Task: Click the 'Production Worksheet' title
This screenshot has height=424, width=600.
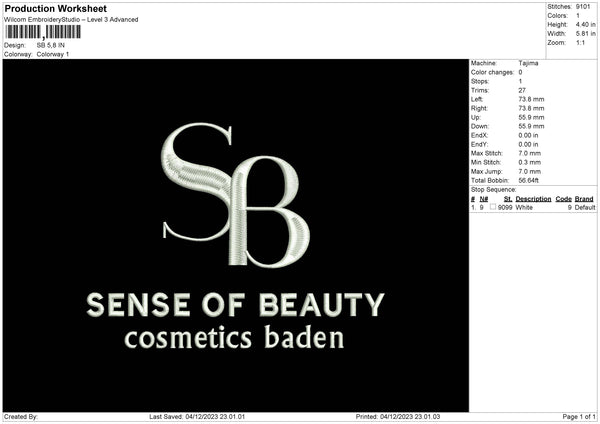Action: tap(56, 8)
